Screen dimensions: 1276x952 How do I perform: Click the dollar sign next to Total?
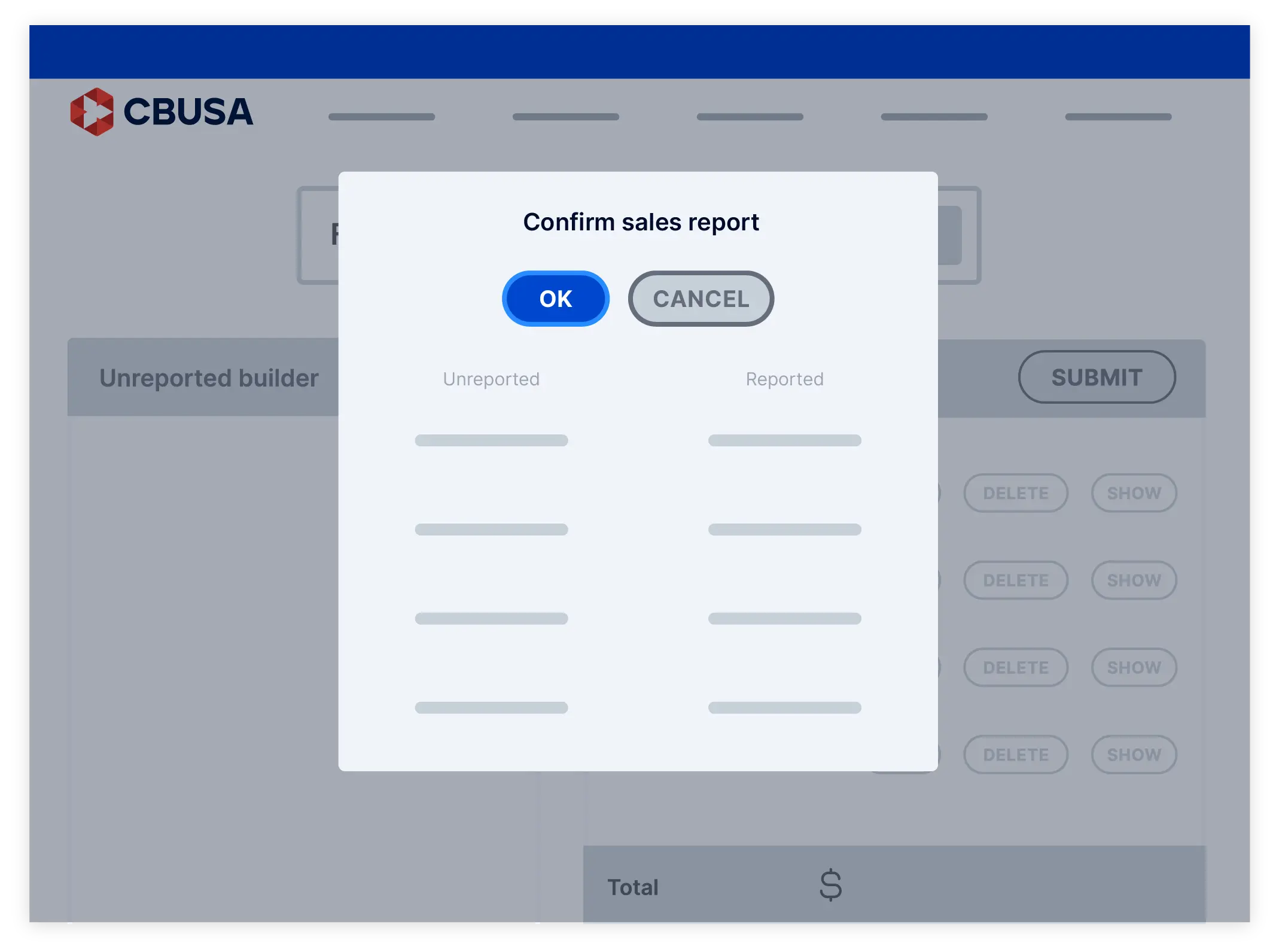830,886
